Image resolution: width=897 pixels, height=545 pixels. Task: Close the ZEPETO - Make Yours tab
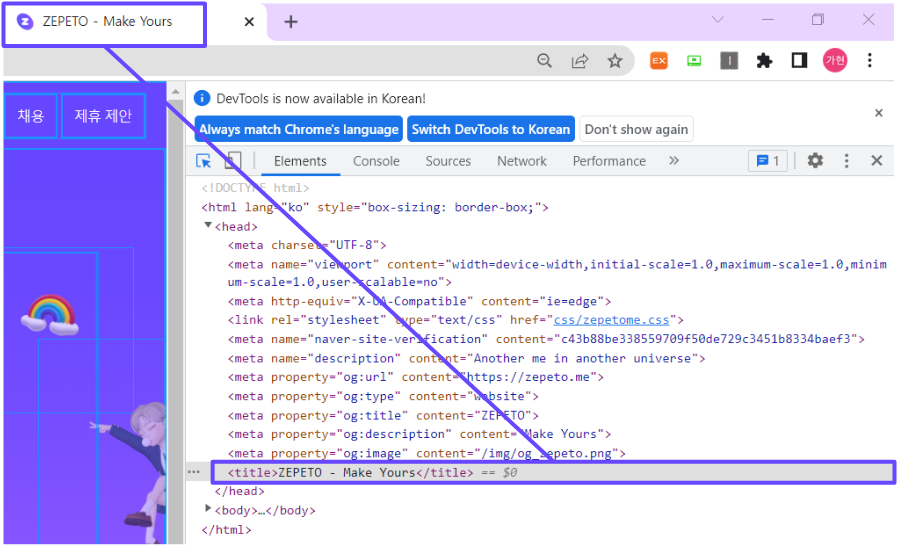tap(249, 22)
